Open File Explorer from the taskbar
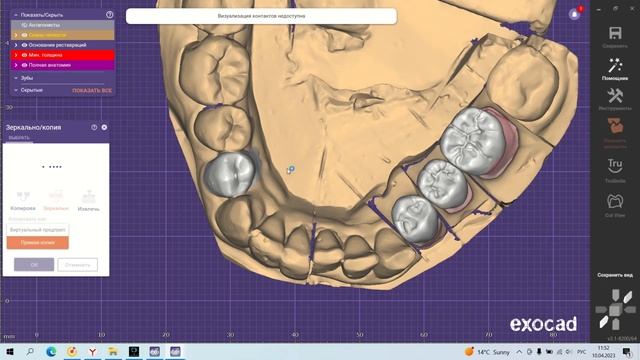 click(x=113, y=351)
